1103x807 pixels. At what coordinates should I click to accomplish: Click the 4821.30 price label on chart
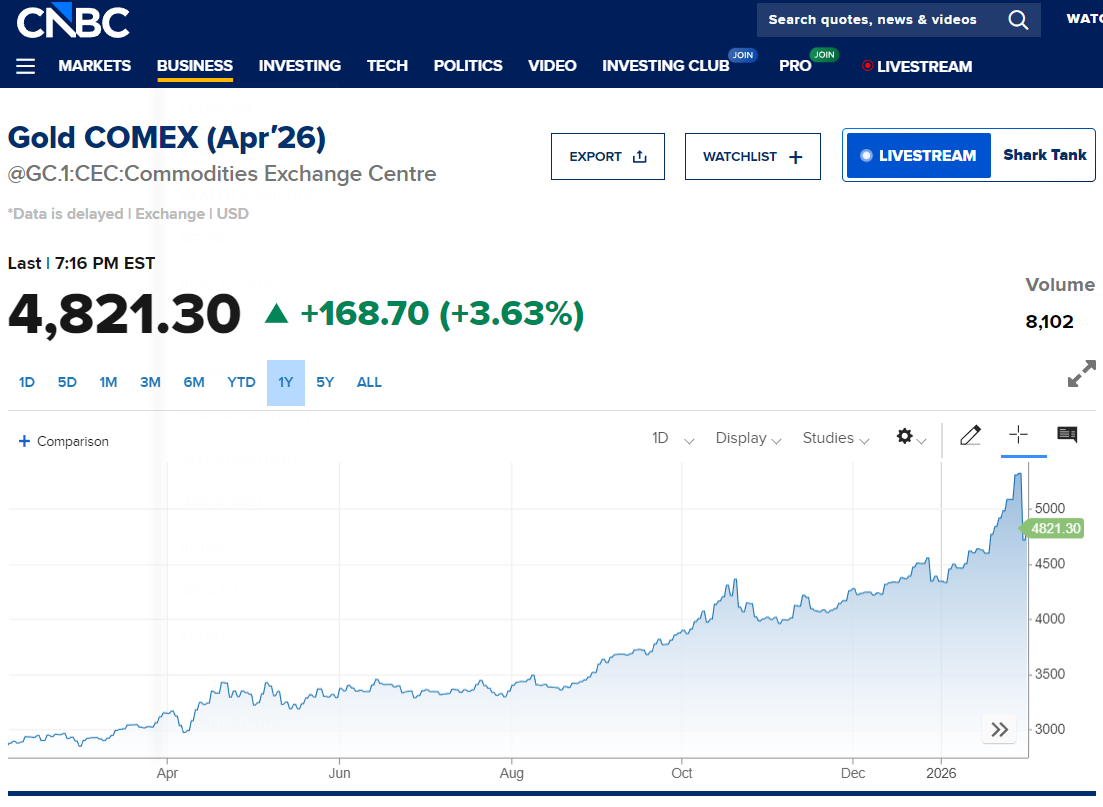coord(1054,528)
